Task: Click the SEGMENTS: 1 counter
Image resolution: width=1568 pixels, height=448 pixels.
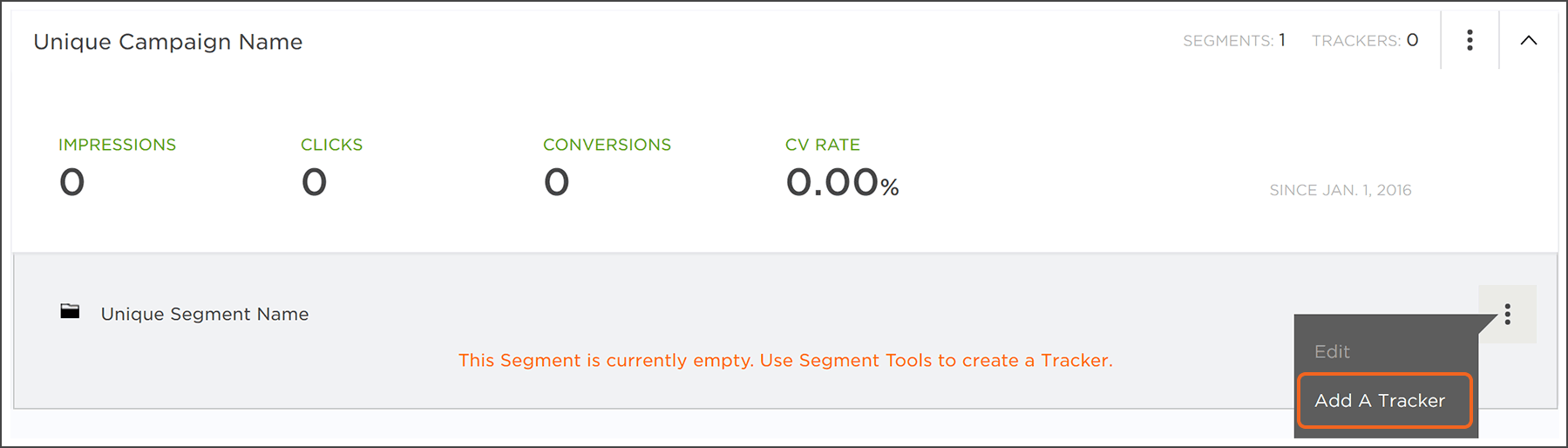Action: 1233,41
